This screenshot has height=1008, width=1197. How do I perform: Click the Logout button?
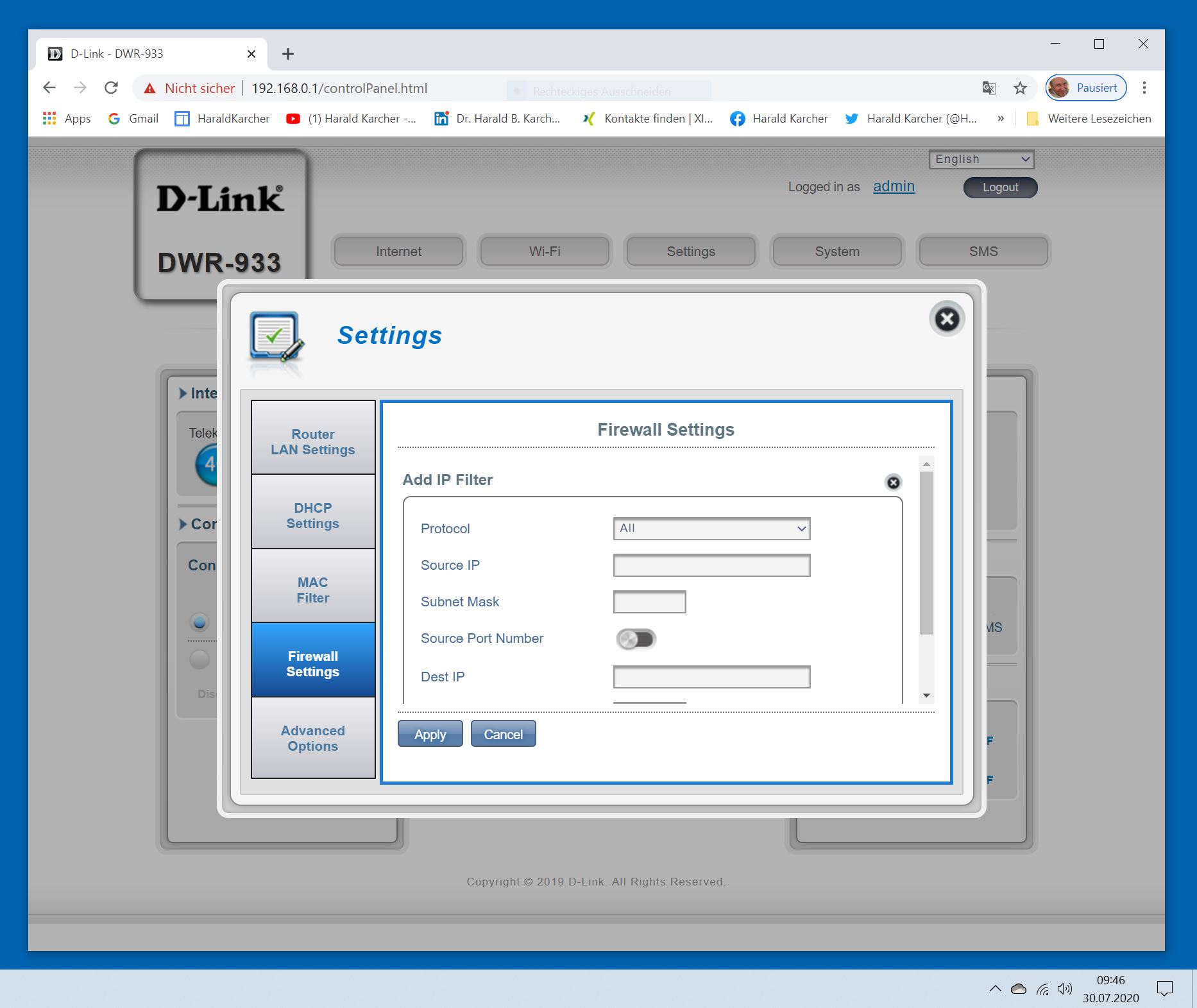[1000, 187]
